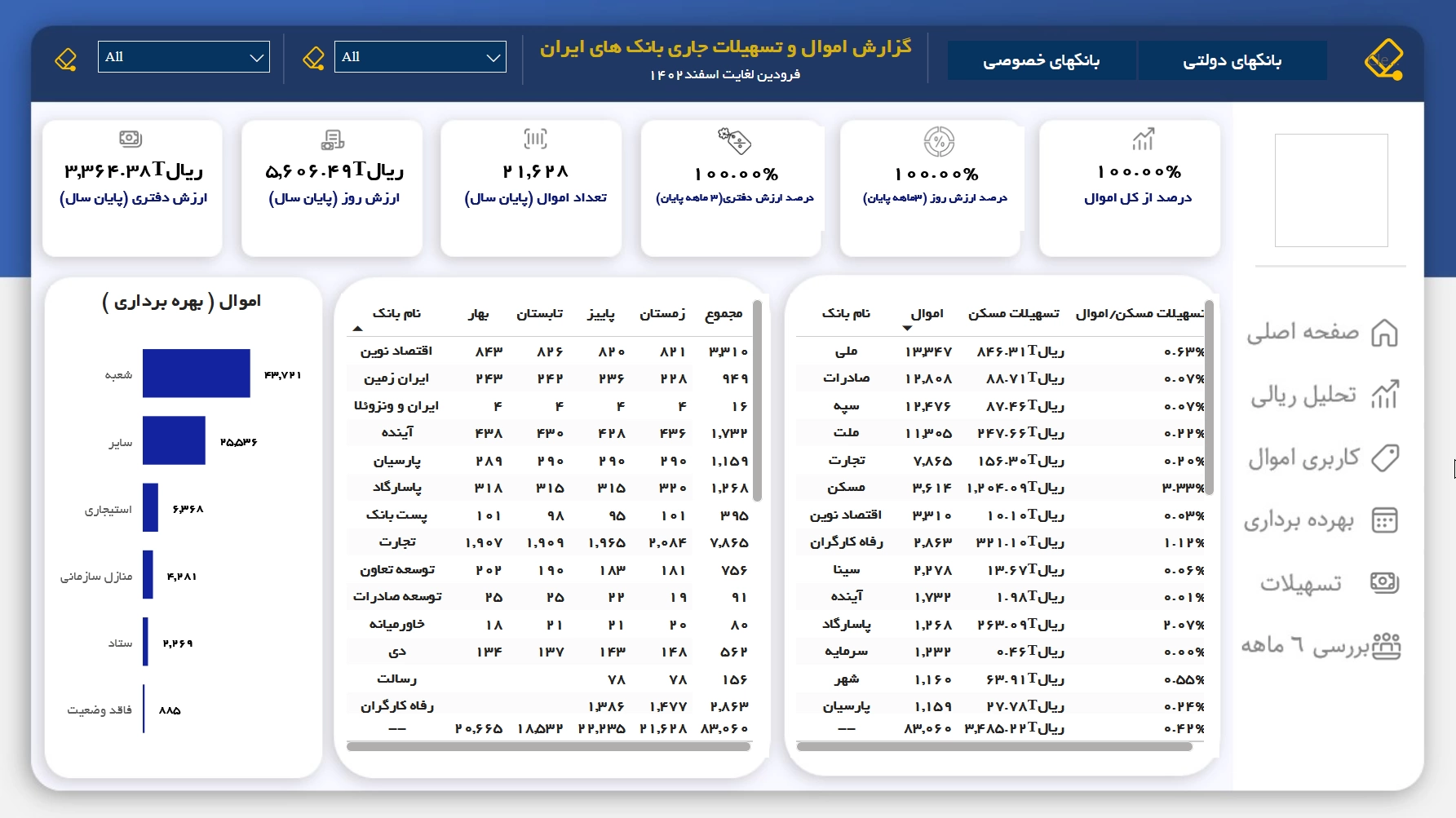Click the cash icon on ارزش دفتری card
This screenshot has width=1456, height=818.
point(131,139)
